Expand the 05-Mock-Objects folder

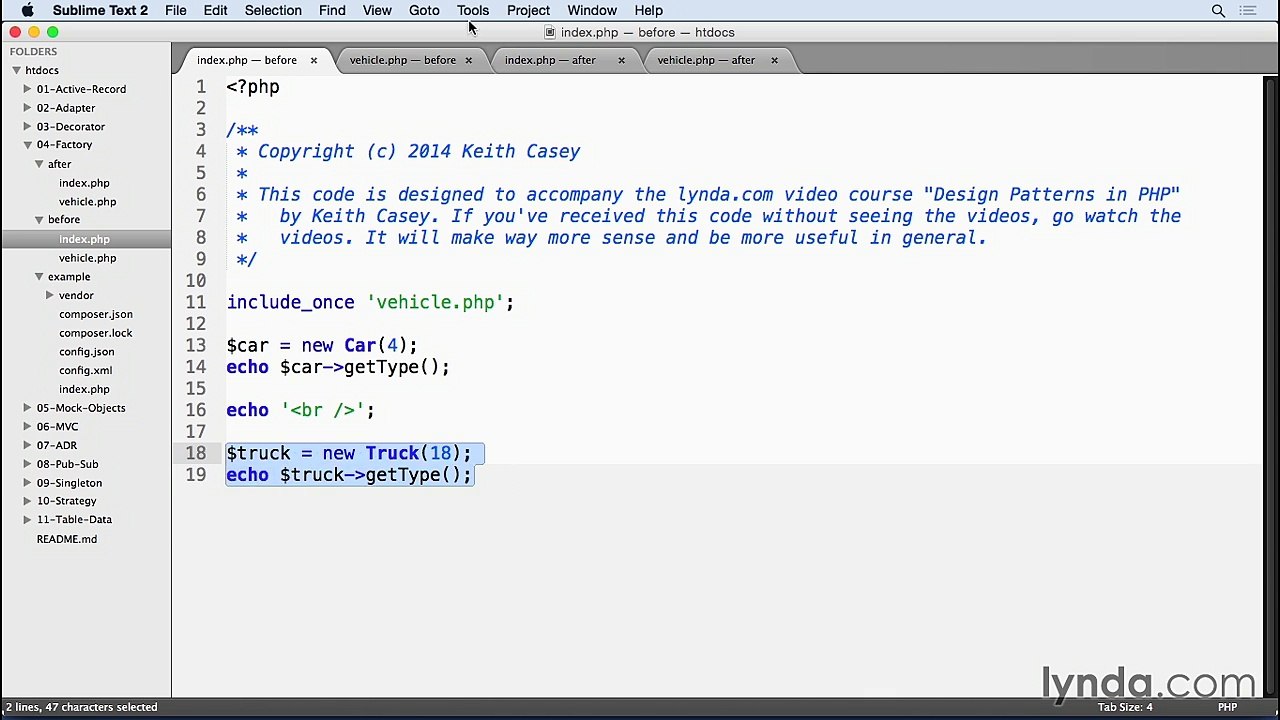[x=28, y=408]
